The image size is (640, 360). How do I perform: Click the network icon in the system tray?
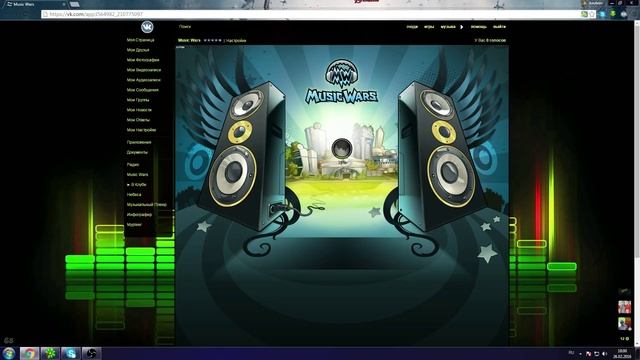click(596, 353)
